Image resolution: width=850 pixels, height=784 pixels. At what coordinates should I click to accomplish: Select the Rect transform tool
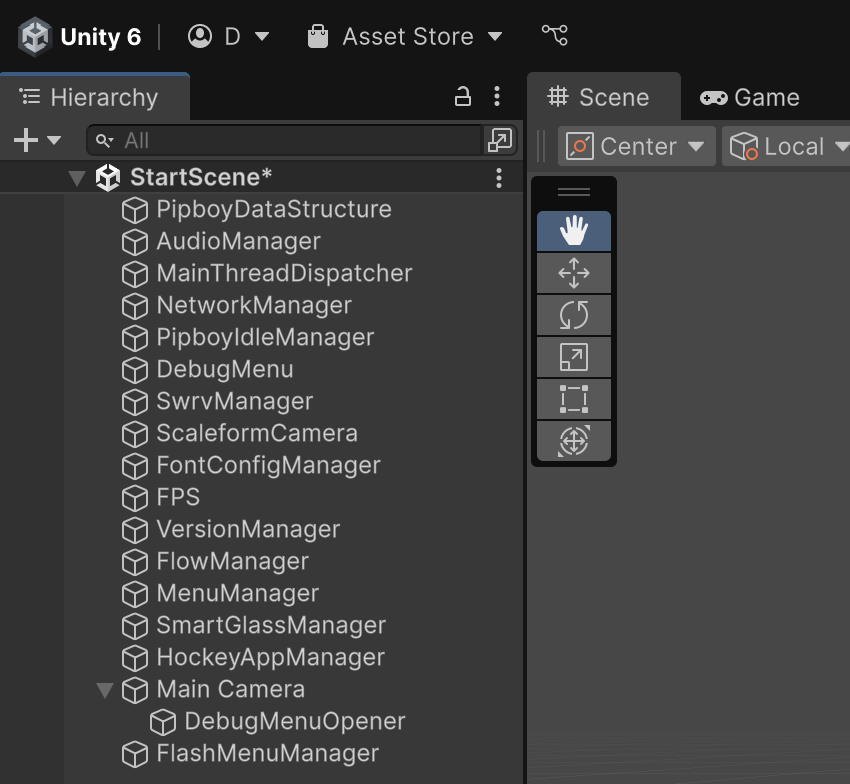click(574, 399)
